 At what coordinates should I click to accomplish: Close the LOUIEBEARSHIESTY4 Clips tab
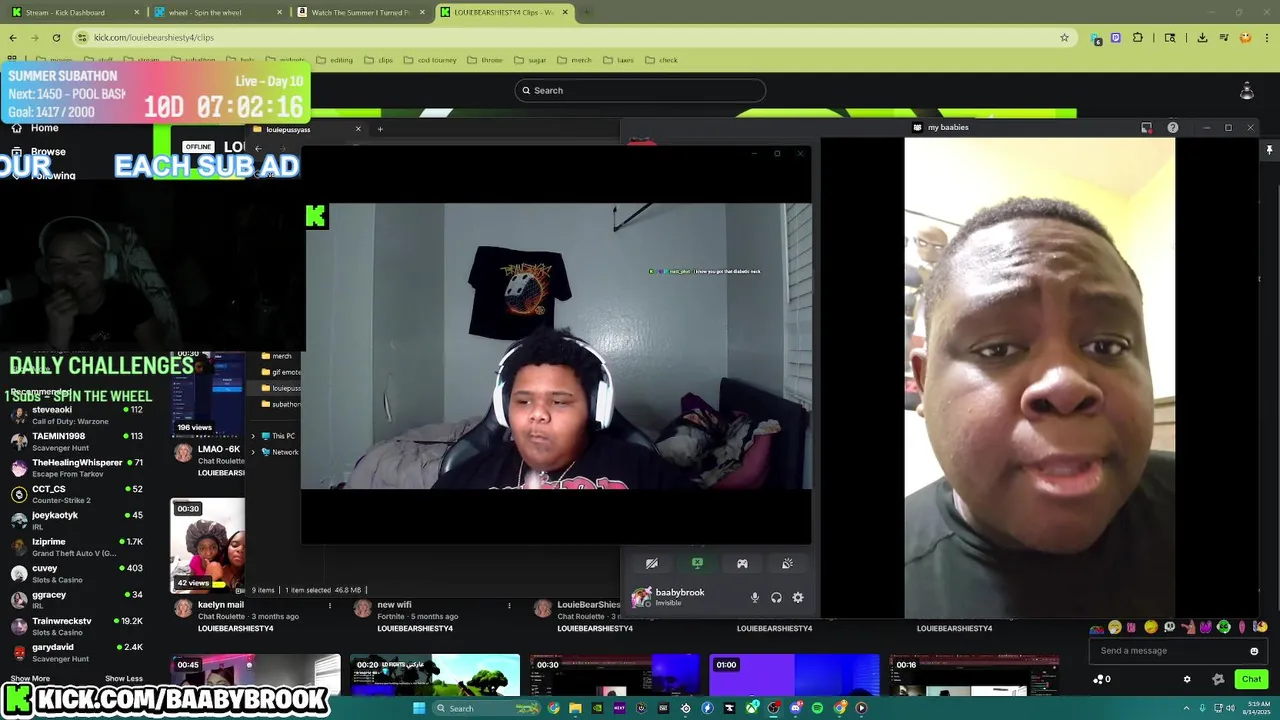click(x=566, y=12)
